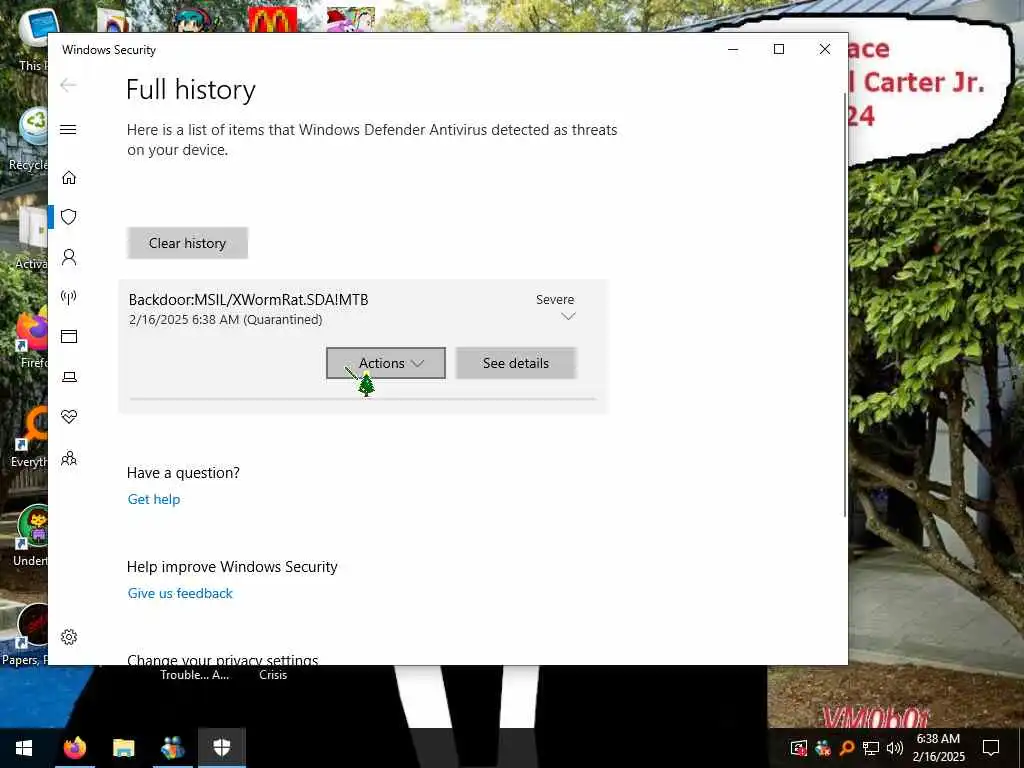Open the Actions dropdown for the threat
This screenshot has height=768, width=1024.
tap(386, 363)
